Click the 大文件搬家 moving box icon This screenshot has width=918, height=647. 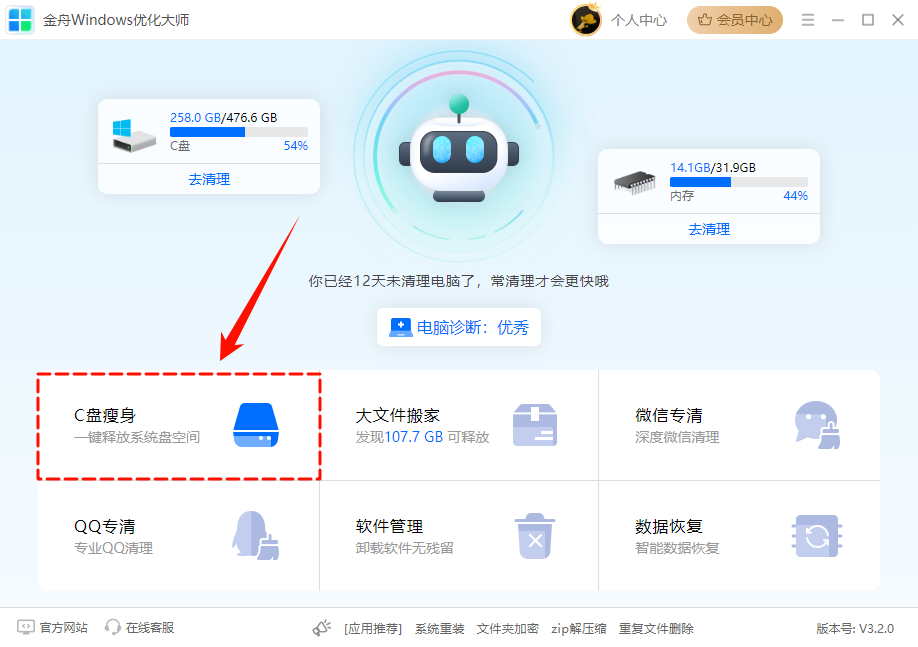click(535, 424)
